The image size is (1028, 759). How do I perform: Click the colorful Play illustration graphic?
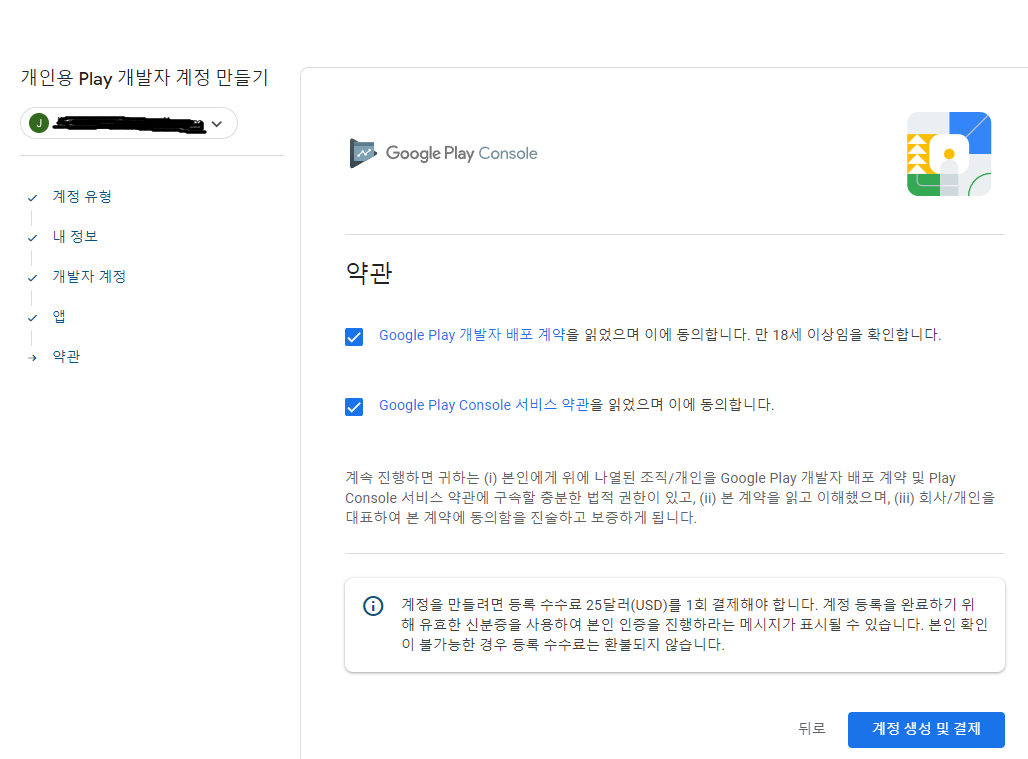tap(949, 154)
